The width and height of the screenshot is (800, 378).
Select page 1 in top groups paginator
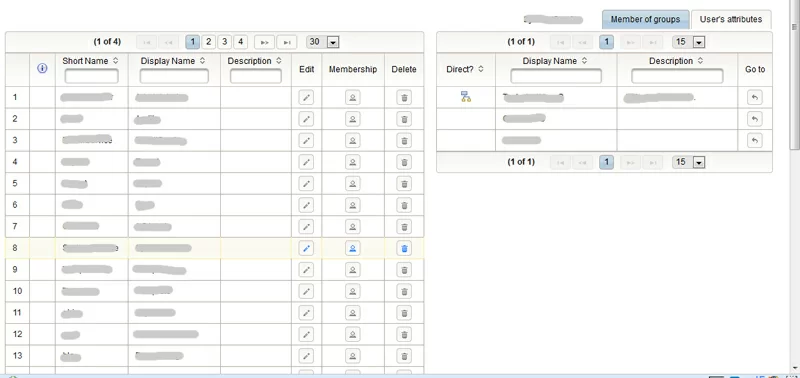pyautogui.click(x=606, y=42)
